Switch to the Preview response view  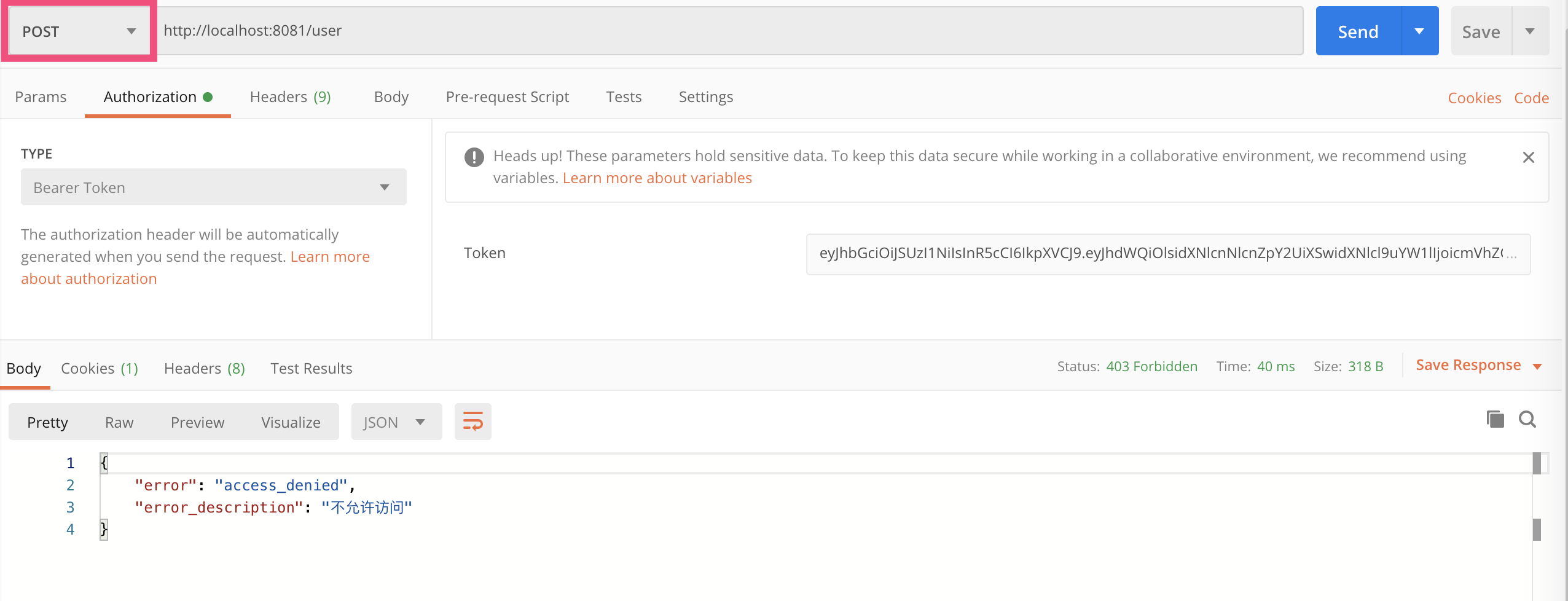[197, 422]
